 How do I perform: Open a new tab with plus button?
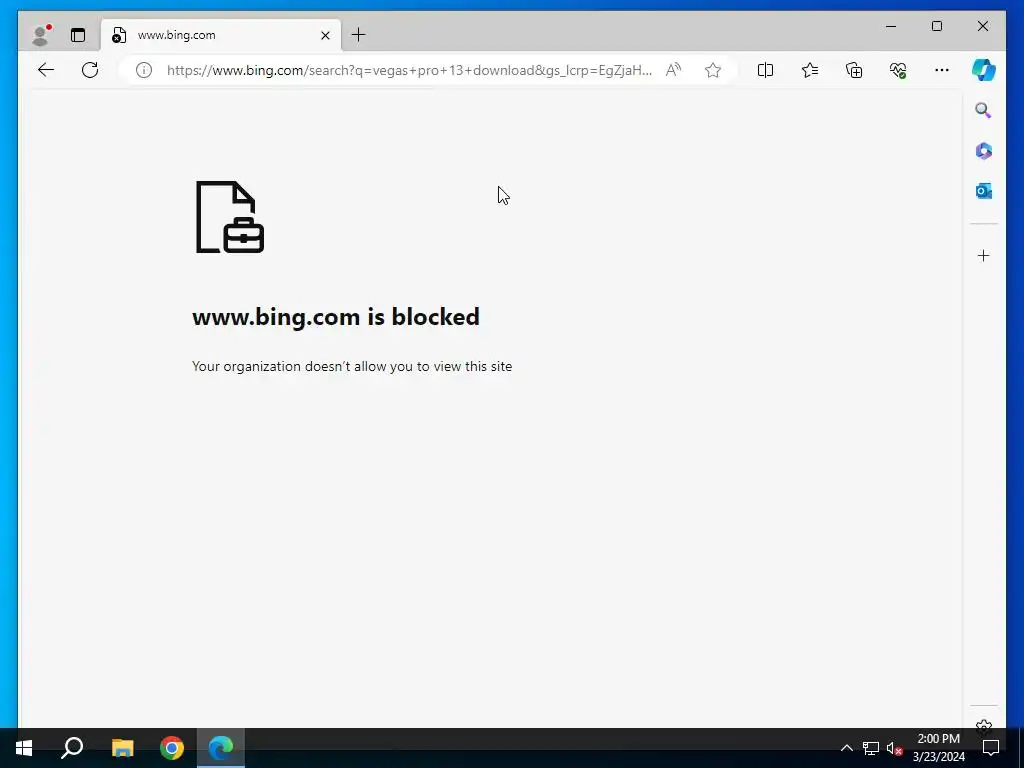[359, 35]
